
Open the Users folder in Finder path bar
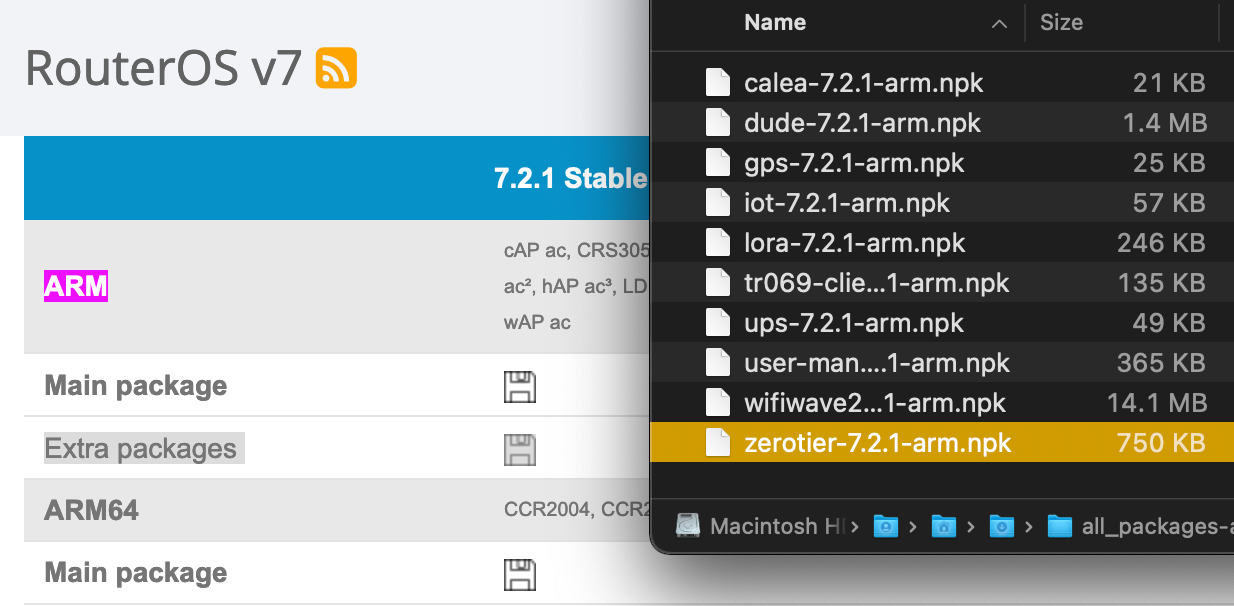[x=886, y=526]
